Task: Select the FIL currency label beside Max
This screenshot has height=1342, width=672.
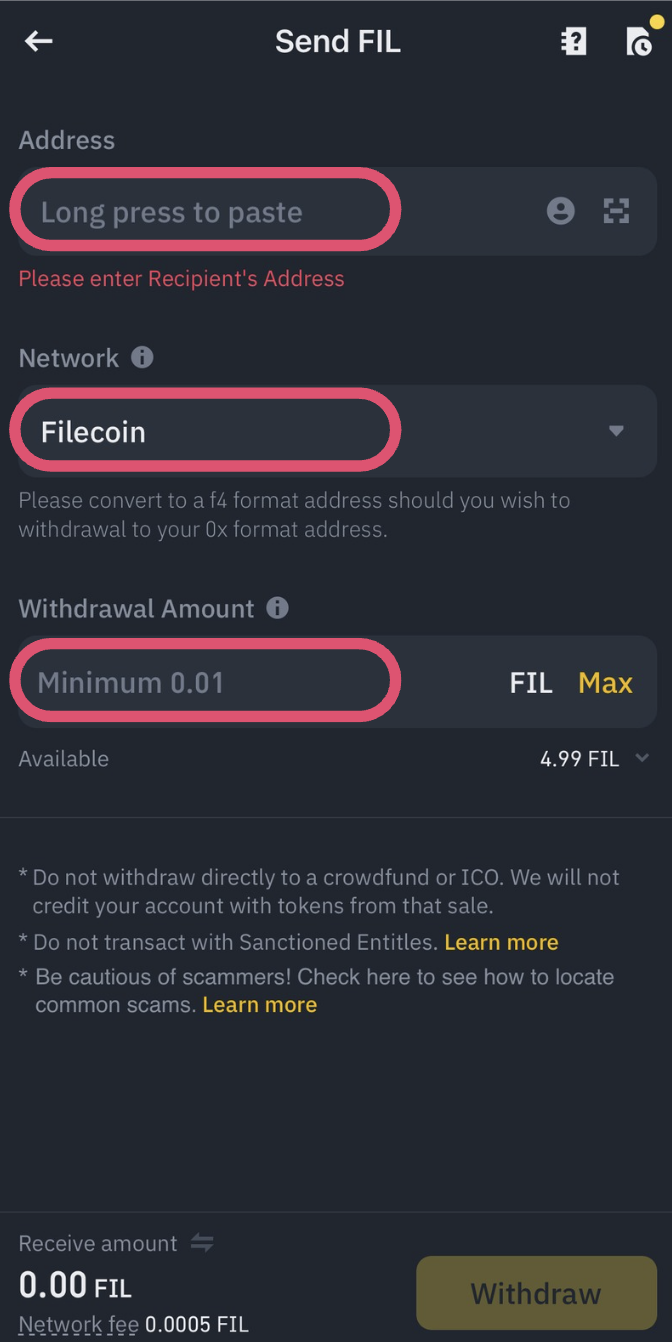Action: click(x=530, y=682)
